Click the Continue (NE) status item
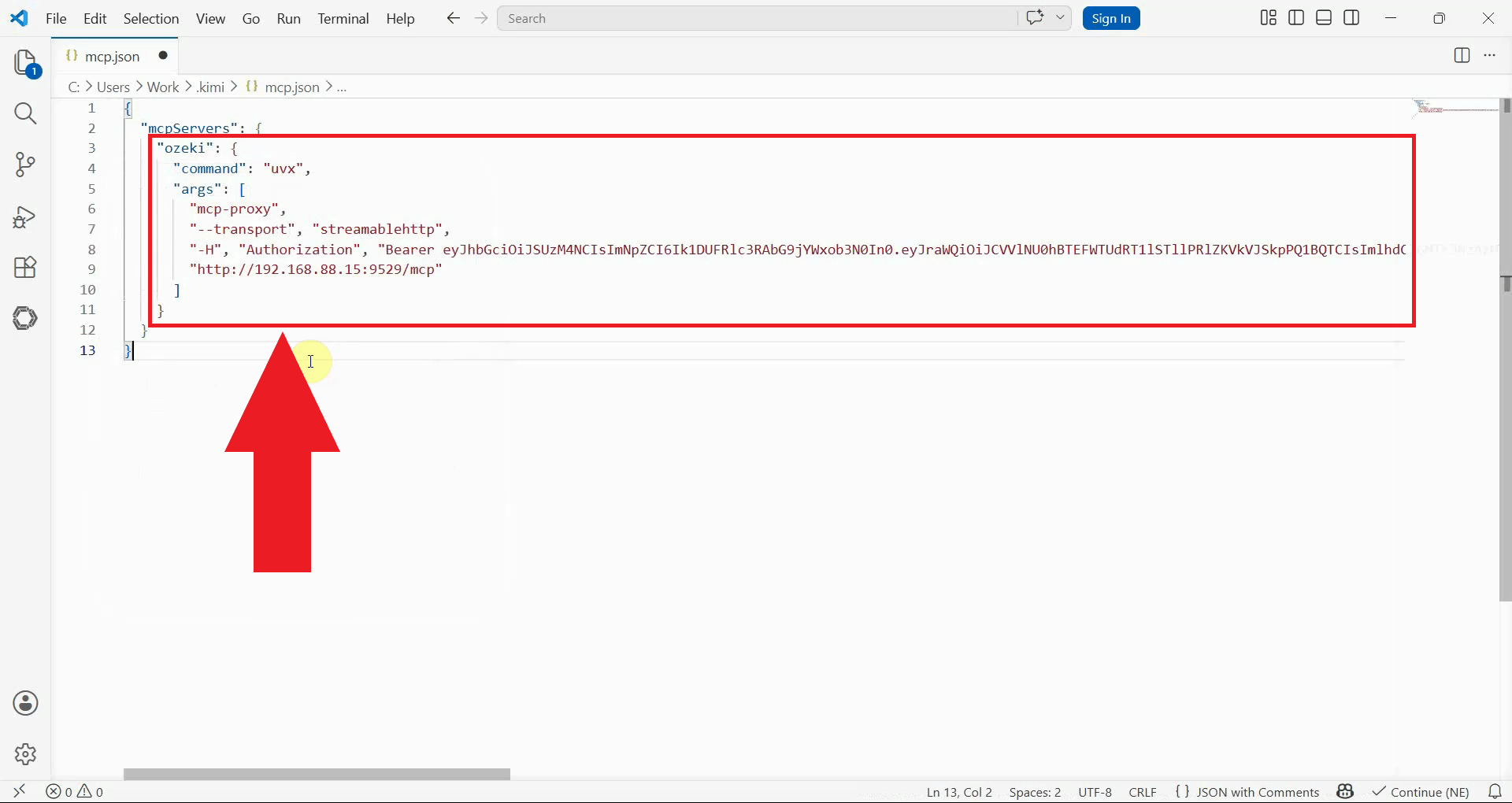 point(1421,792)
